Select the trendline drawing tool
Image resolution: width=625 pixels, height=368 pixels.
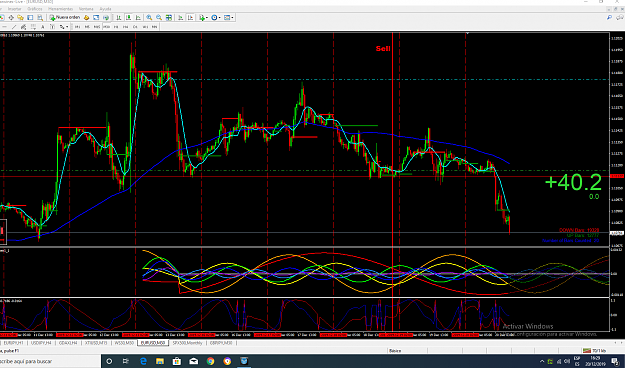coord(14,27)
